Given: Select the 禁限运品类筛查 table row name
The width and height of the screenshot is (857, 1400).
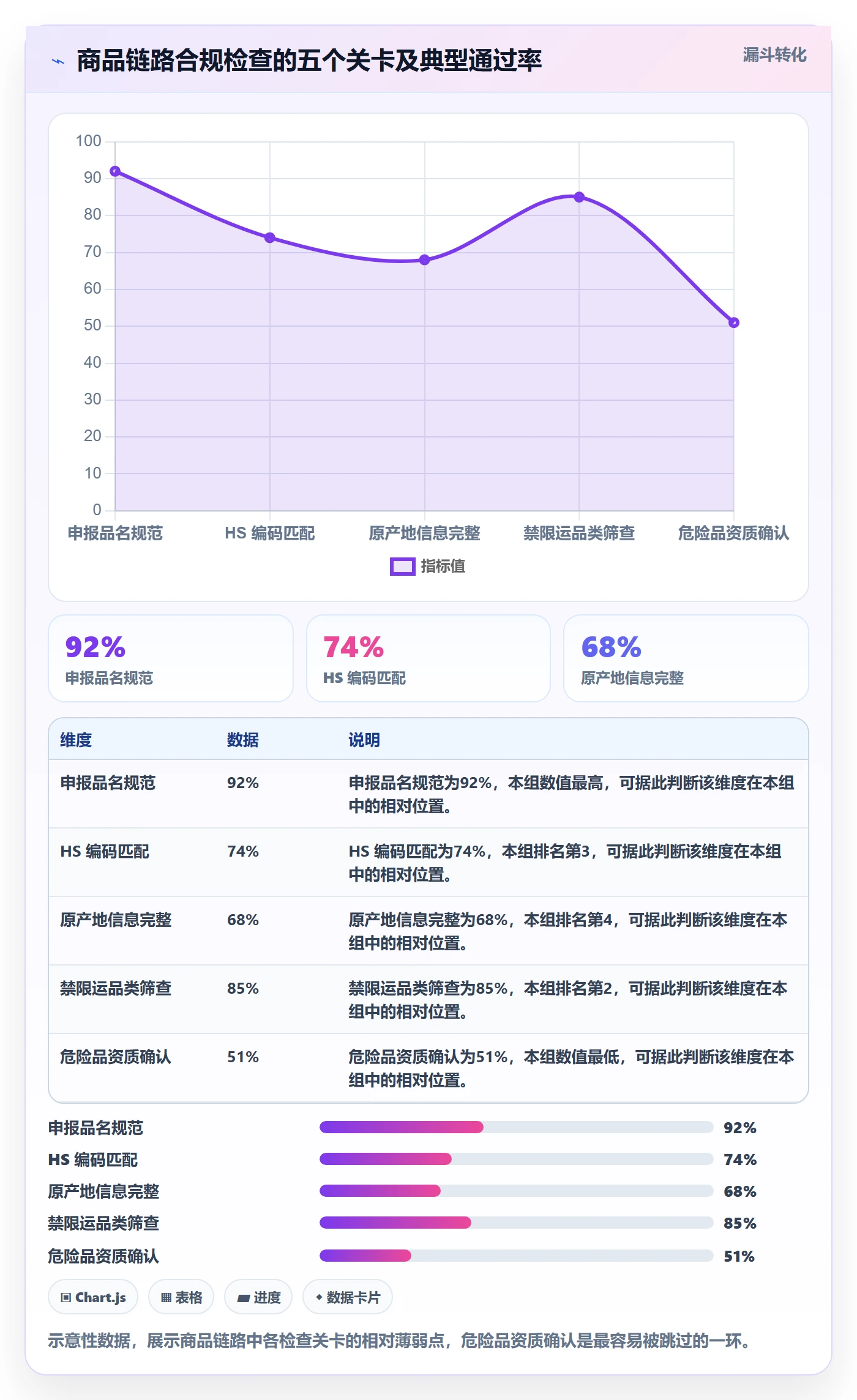Looking at the screenshot, I should [116, 988].
